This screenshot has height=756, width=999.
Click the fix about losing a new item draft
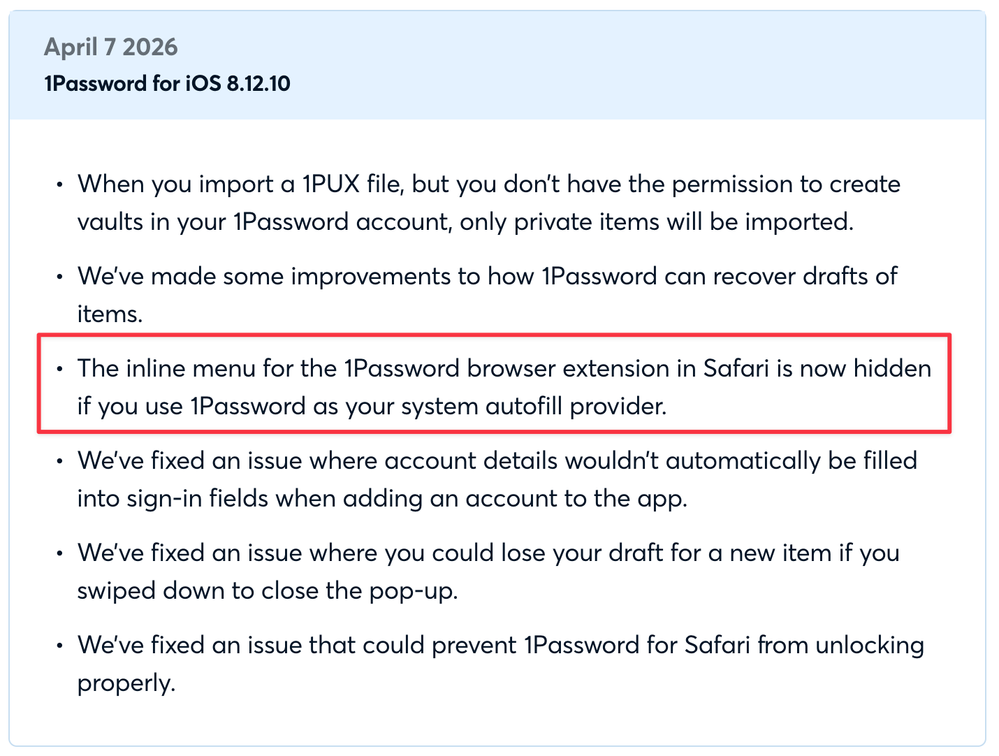[x=487, y=571]
